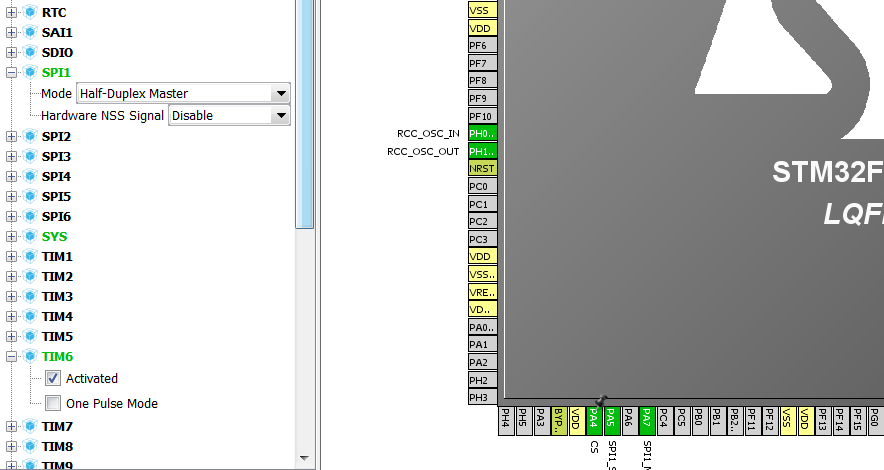Click the SPI3 peripheral icon
884x470 pixels.
30,157
